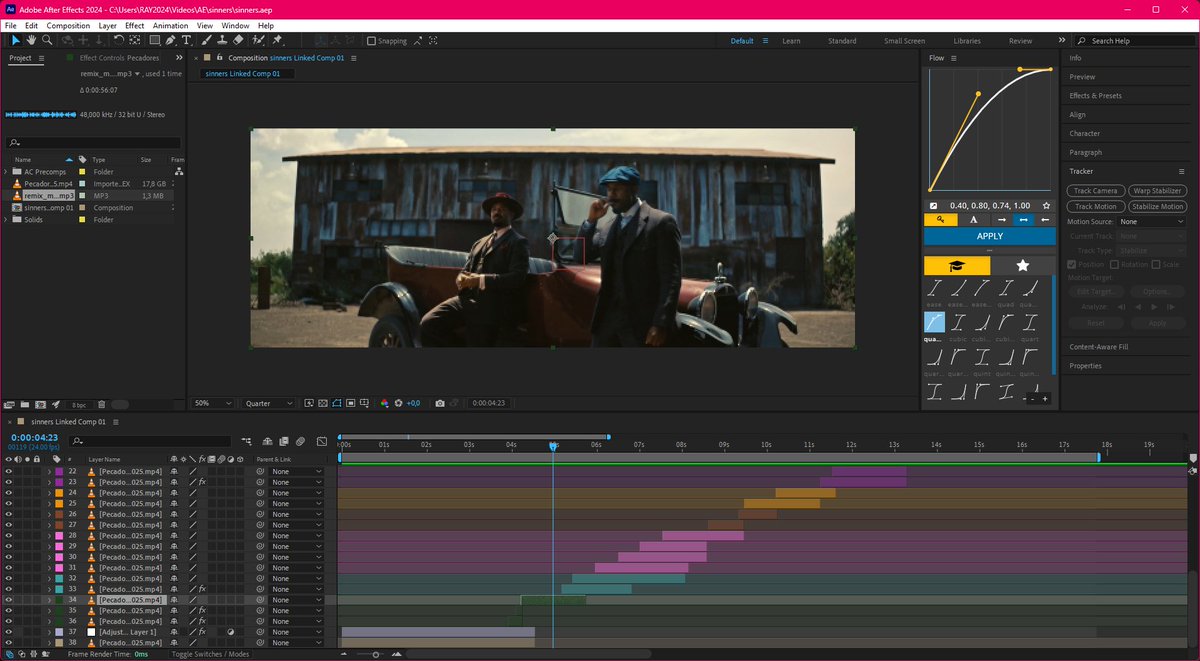Viewport: 1200px width, 661px height.
Task: Select the Selection arrow tool
Action: (x=16, y=41)
